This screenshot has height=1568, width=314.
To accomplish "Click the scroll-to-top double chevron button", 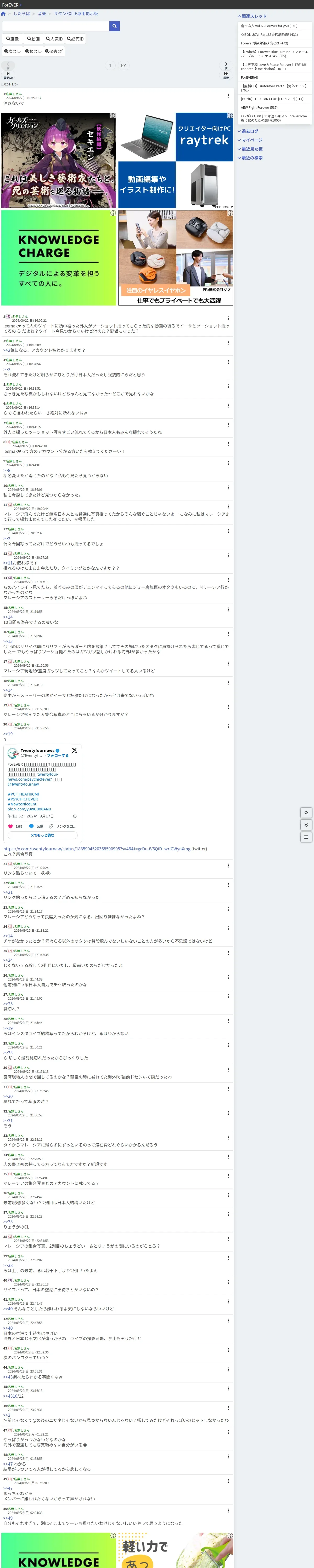I will pyautogui.click(x=307, y=812).
